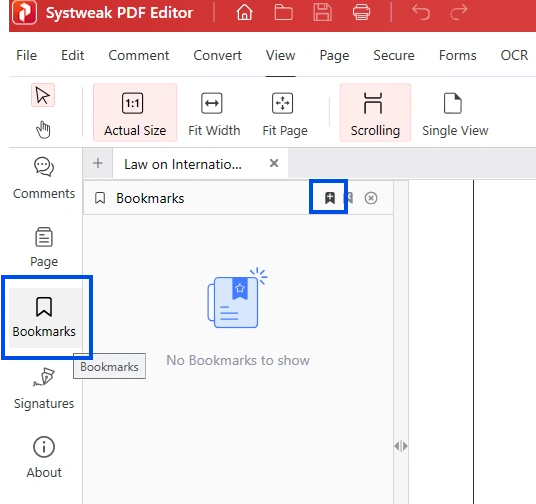Open the Edit menu
Viewport: 536px width, 504px height.
72,55
